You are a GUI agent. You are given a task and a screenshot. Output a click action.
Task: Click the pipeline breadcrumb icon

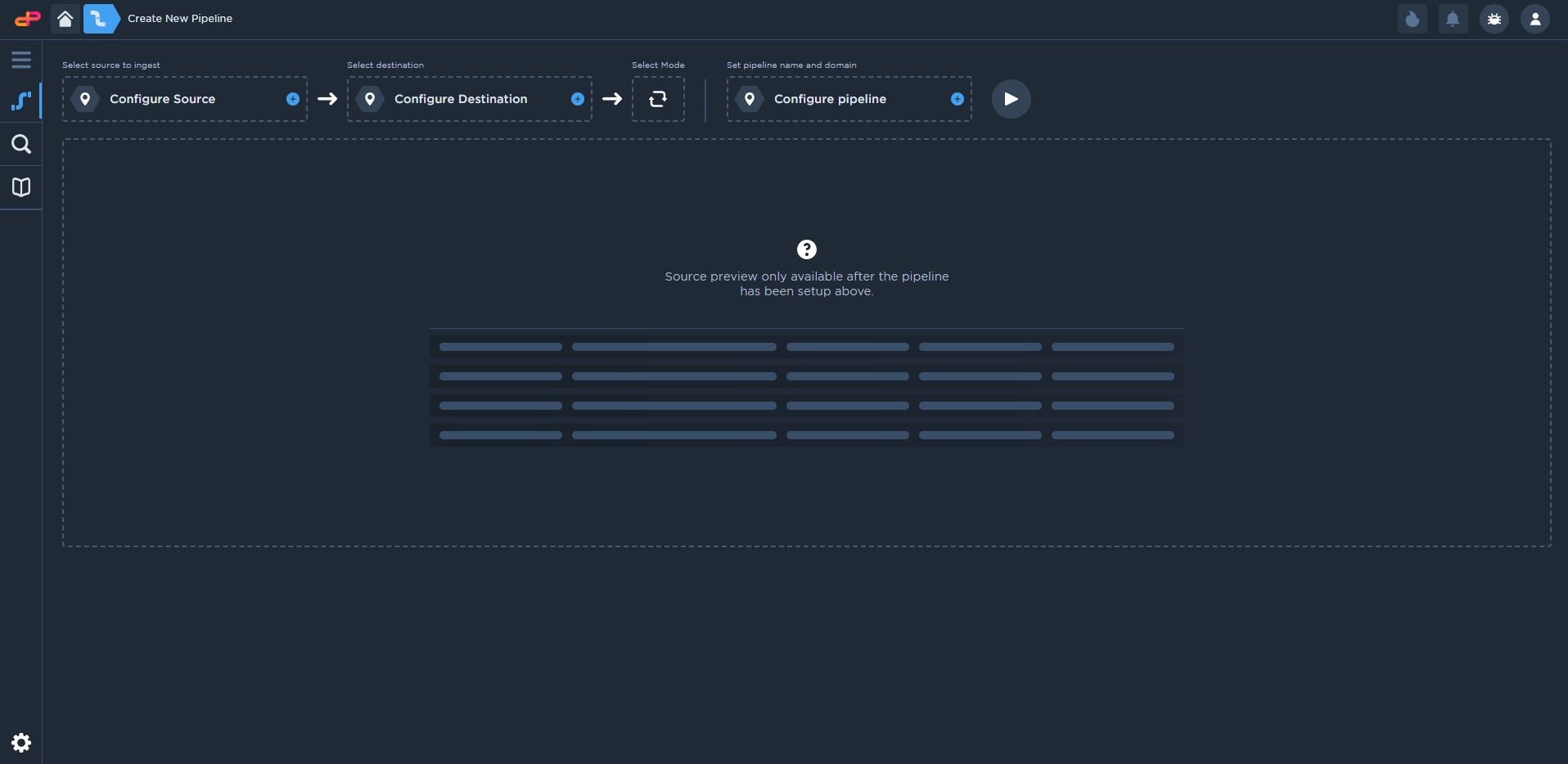[x=99, y=19]
